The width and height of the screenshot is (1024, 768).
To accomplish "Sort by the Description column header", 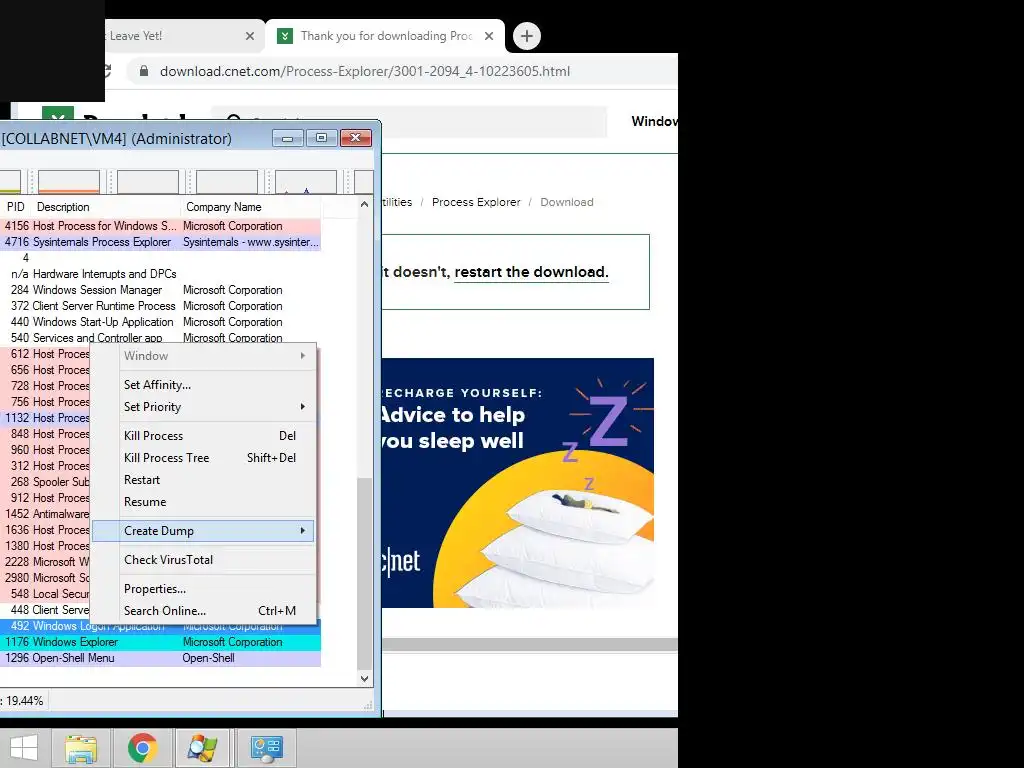I will [105, 207].
